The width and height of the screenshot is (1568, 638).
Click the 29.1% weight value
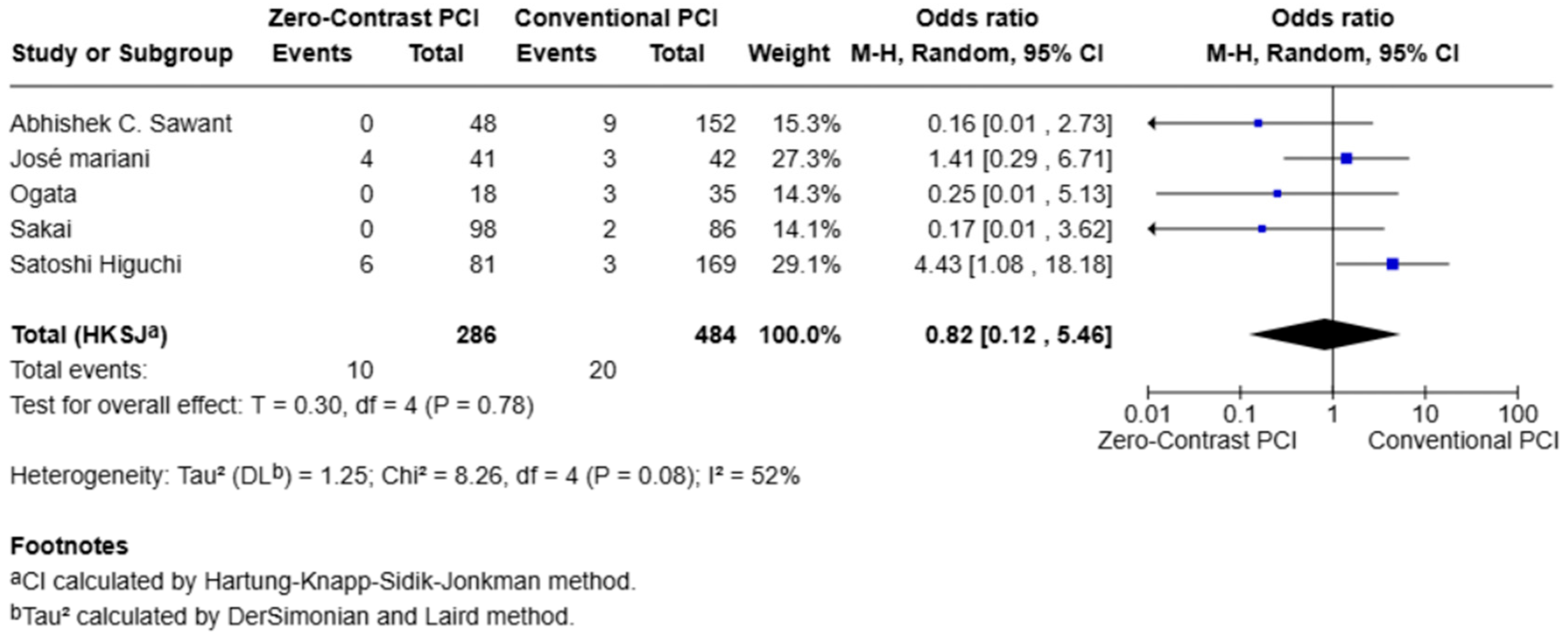[x=806, y=264]
